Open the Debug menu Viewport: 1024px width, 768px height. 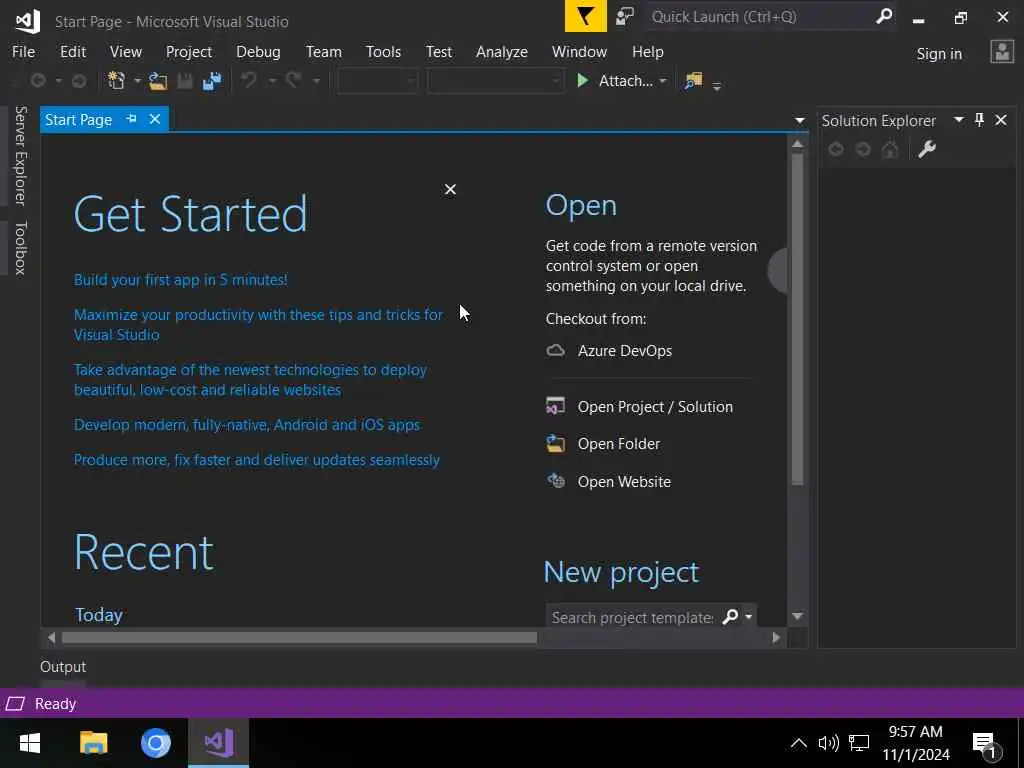pyautogui.click(x=258, y=52)
